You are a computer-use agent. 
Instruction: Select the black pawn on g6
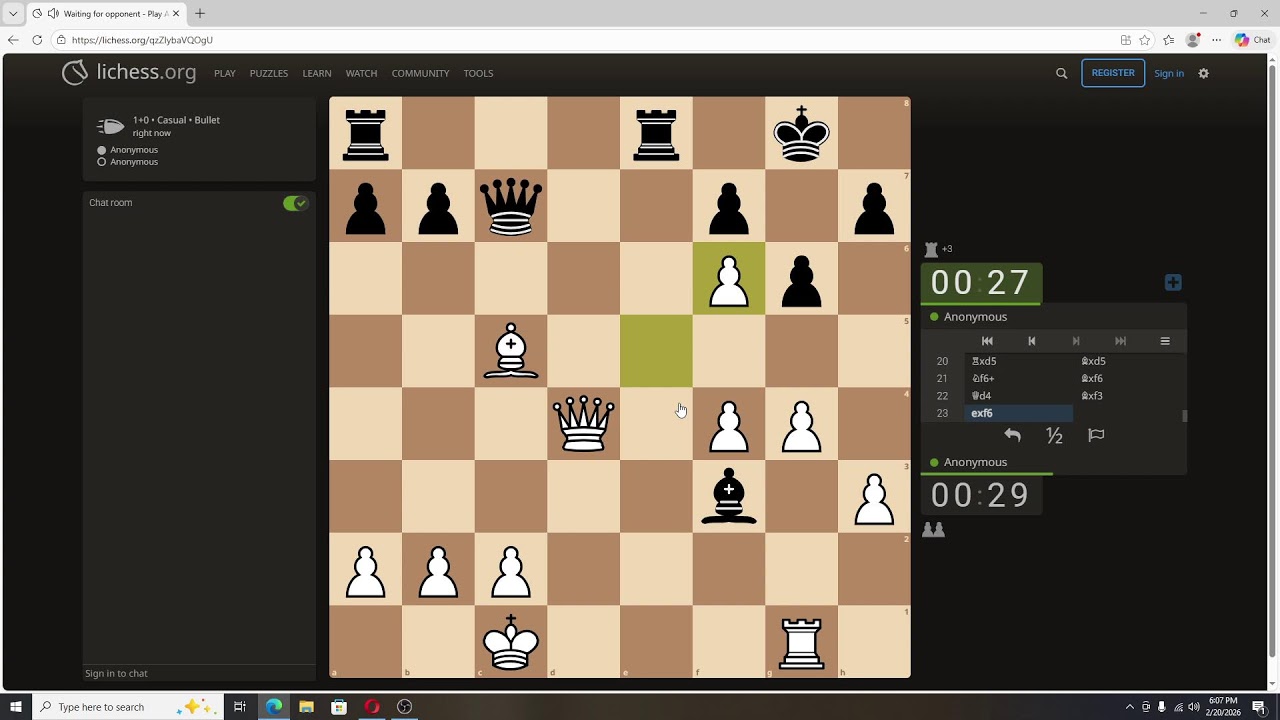801,279
